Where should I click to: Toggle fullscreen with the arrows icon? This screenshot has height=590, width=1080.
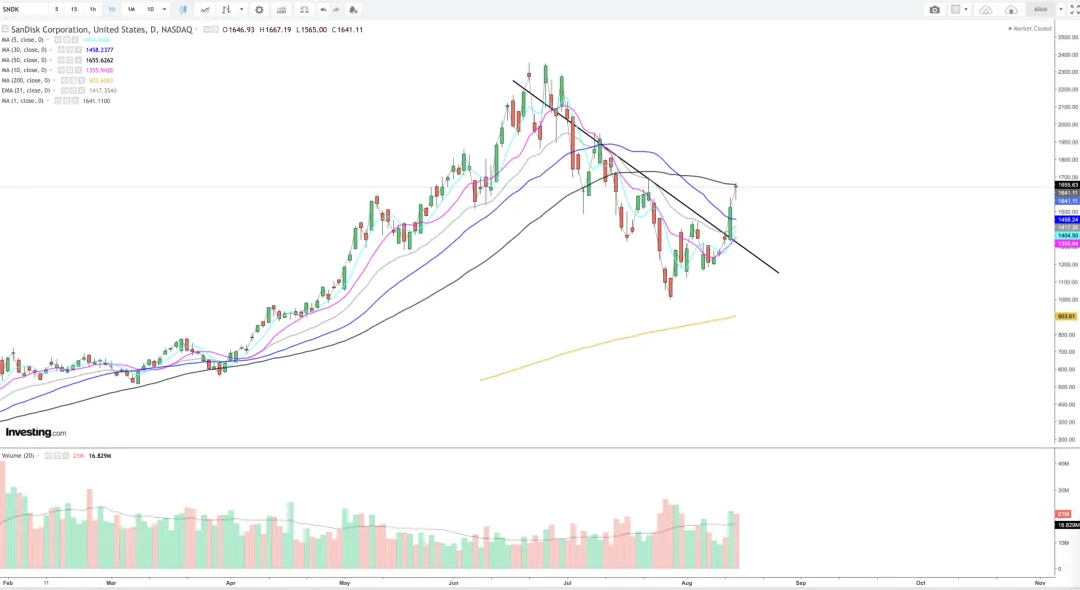click(1074, 10)
